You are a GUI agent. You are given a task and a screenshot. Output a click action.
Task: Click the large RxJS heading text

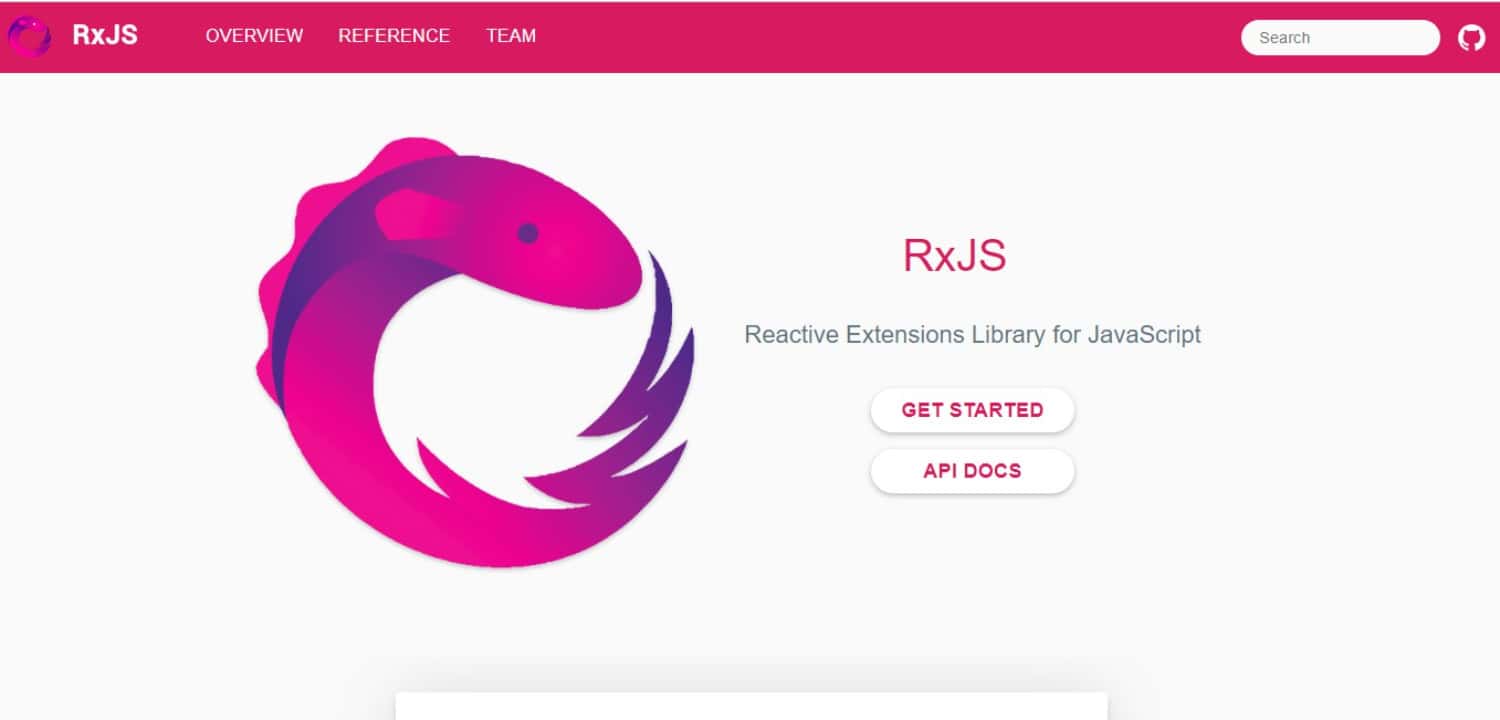(x=954, y=255)
